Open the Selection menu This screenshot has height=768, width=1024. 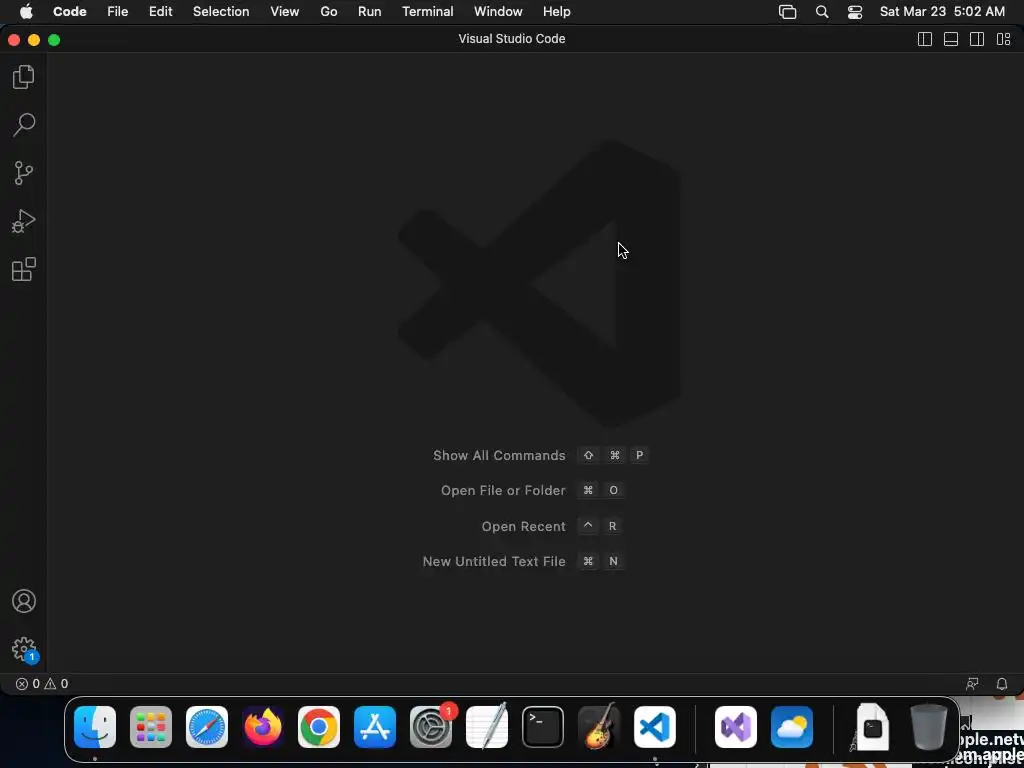click(221, 12)
